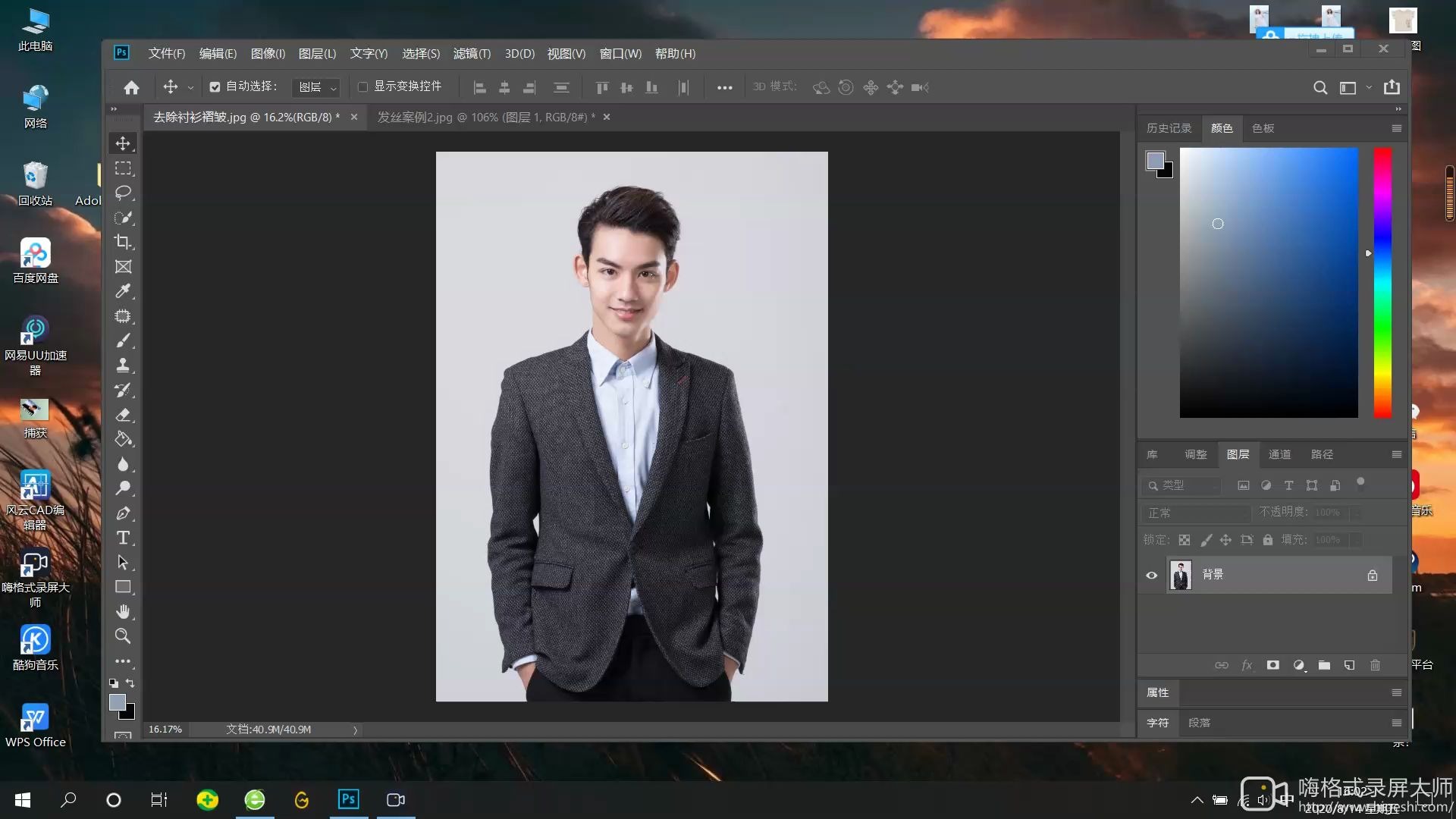Select the Lasso tool
The image size is (1456, 819).
(x=123, y=193)
